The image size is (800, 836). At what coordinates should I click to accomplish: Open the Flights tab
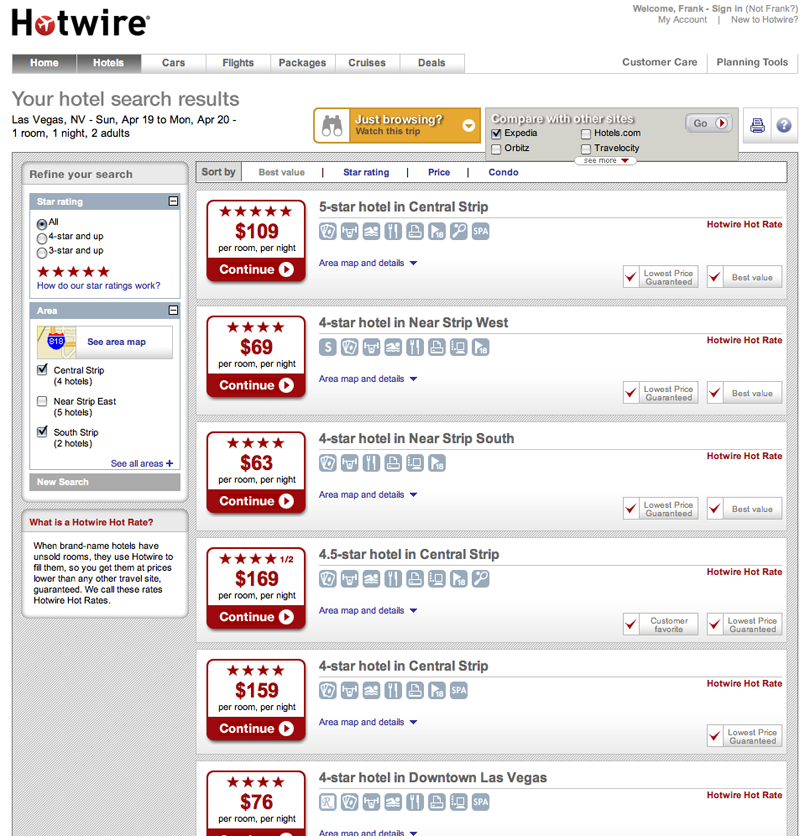(x=238, y=63)
